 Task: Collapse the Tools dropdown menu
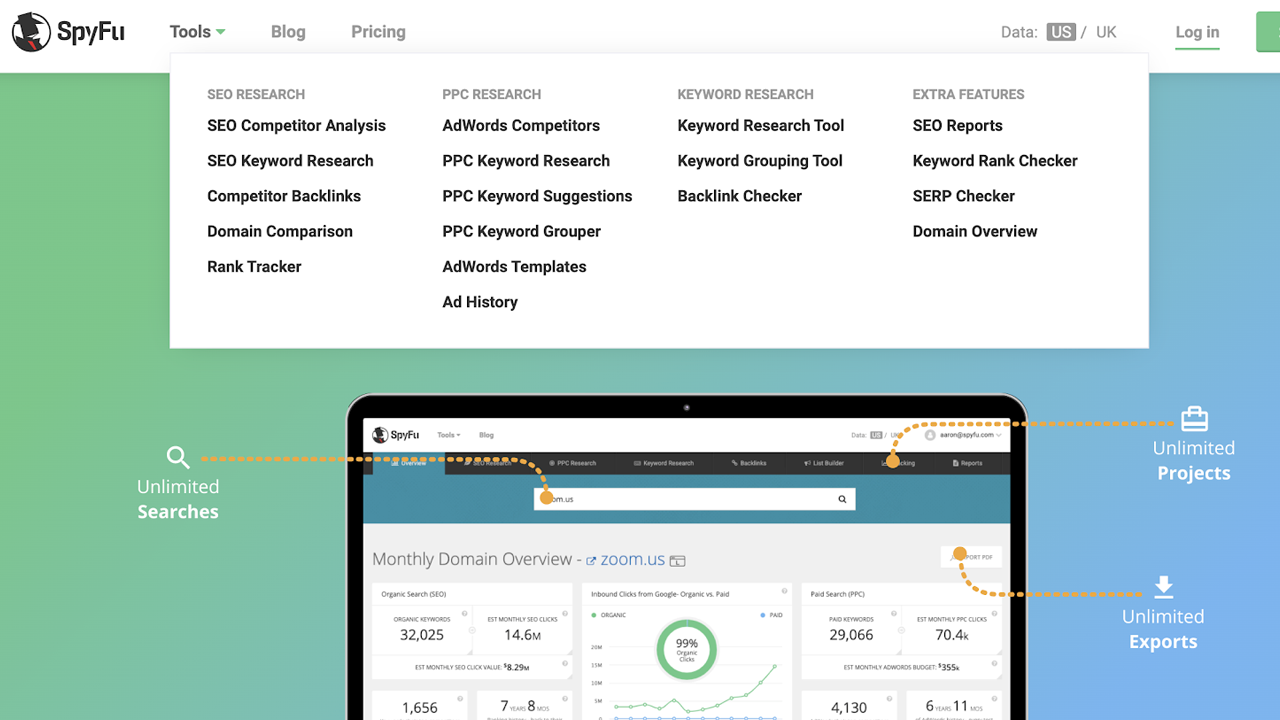[197, 32]
